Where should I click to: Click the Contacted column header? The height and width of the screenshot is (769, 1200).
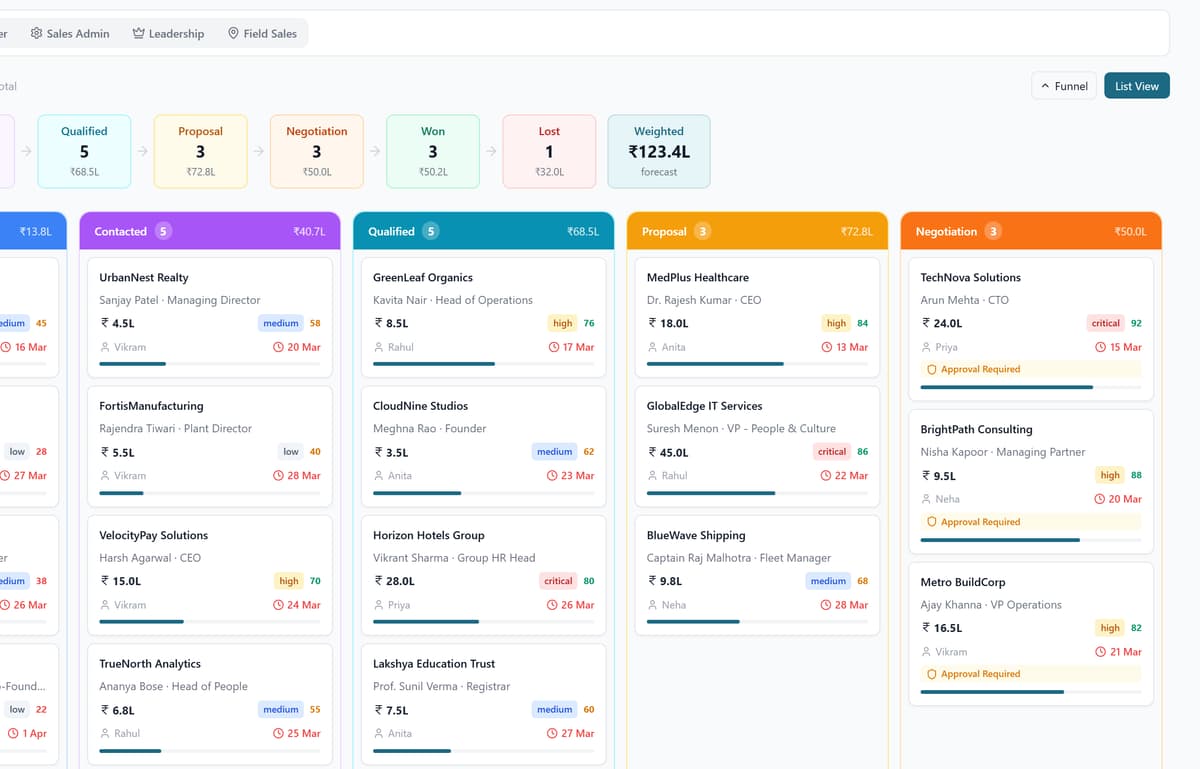[210, 231]
